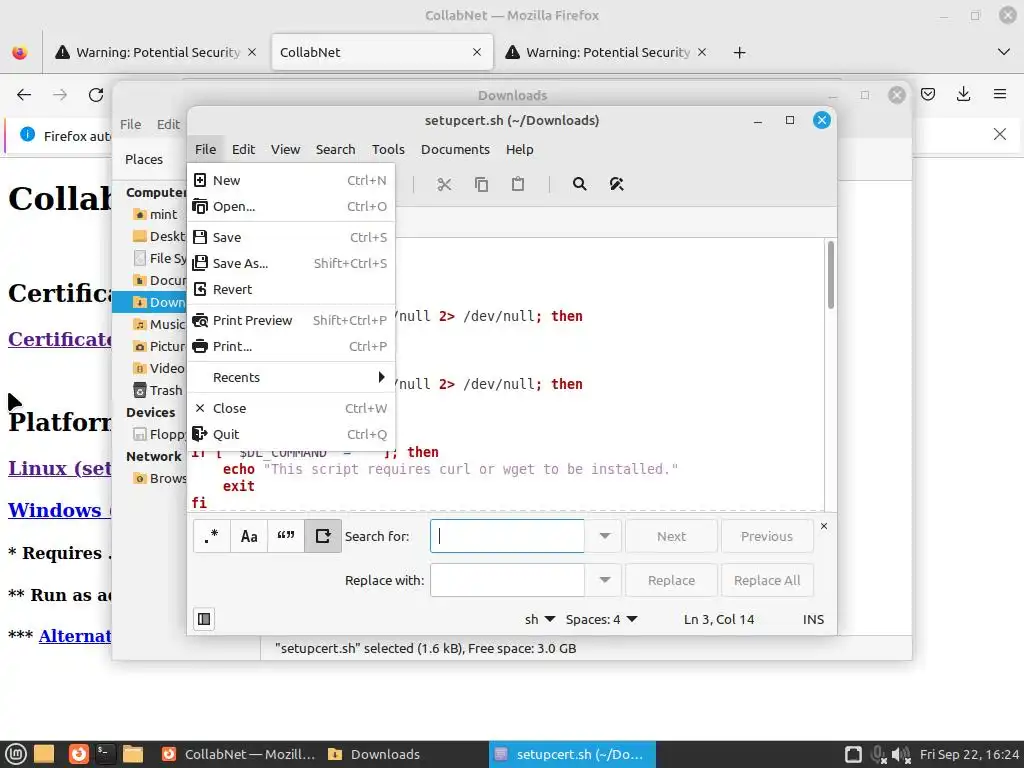Click the clock Fri Sep 22, 16:24
Viewport: 1024px width, 768px height.
point(969,754)
